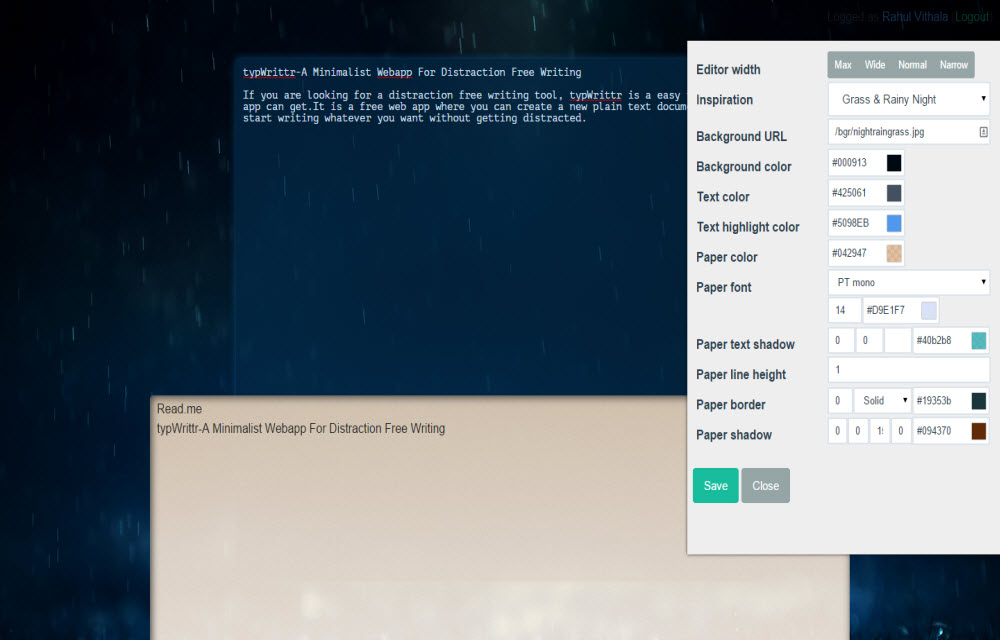
Task: Click the paragraph starting 'If you are looking'
Action: pyautogui.click(x=464, y=106)
